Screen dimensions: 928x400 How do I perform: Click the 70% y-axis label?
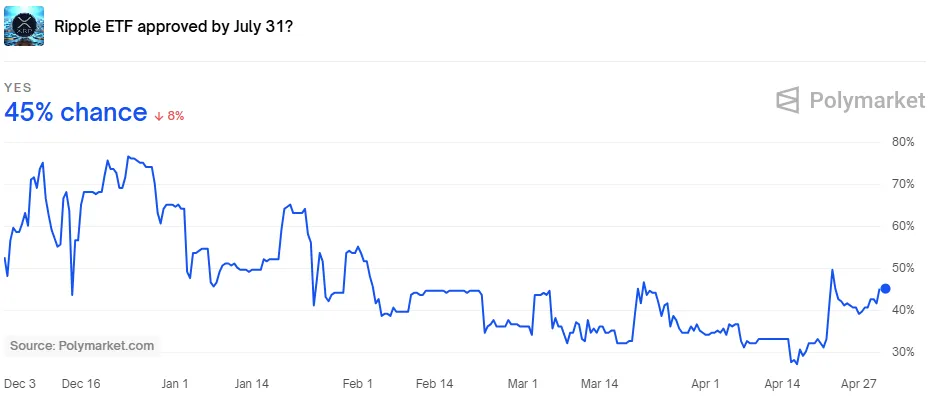coord(903,184)
